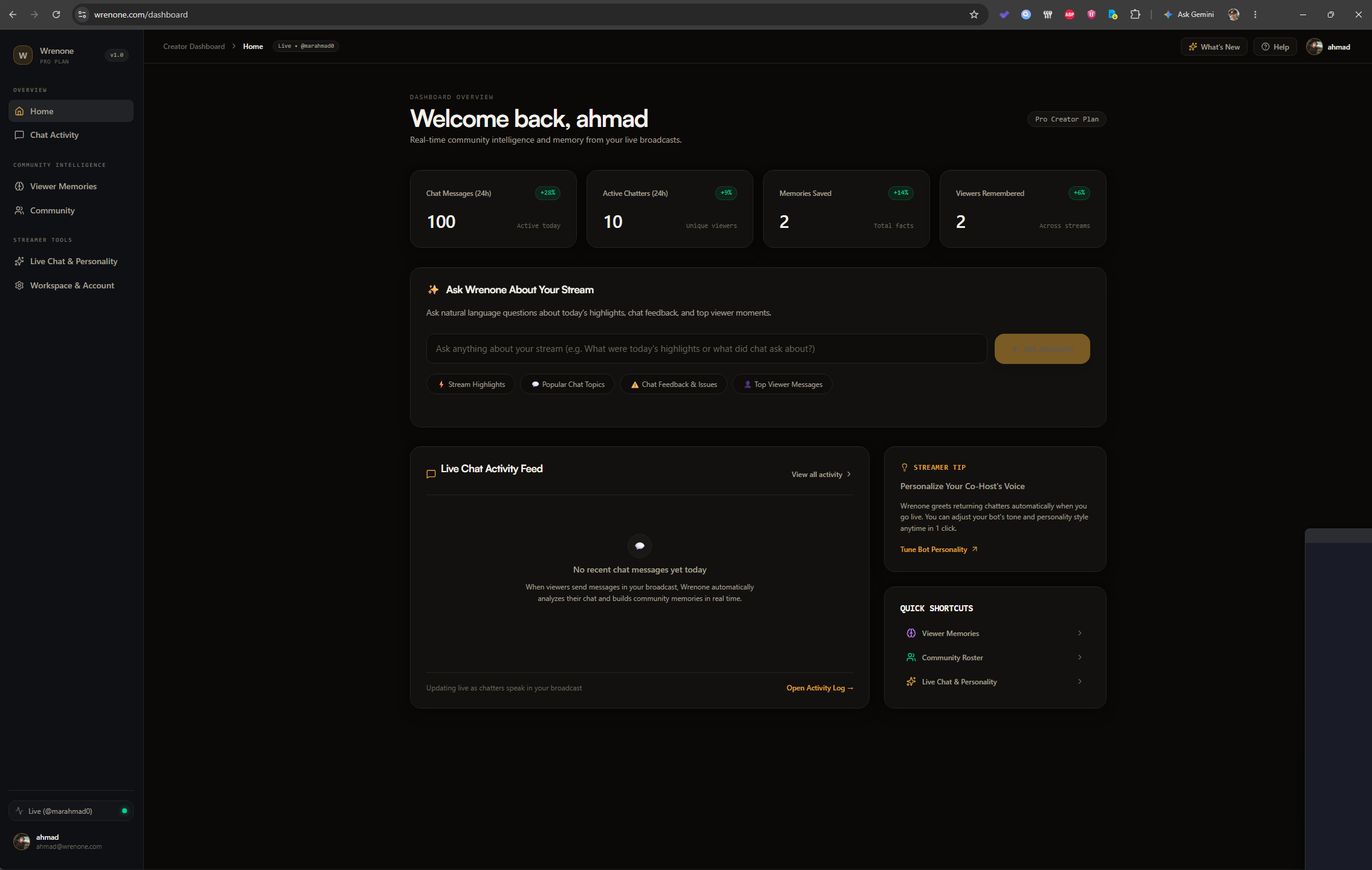This screenshot has height=870, width=1372.
Task: Bookmark this page with the star icon
Action: (974, 15)
